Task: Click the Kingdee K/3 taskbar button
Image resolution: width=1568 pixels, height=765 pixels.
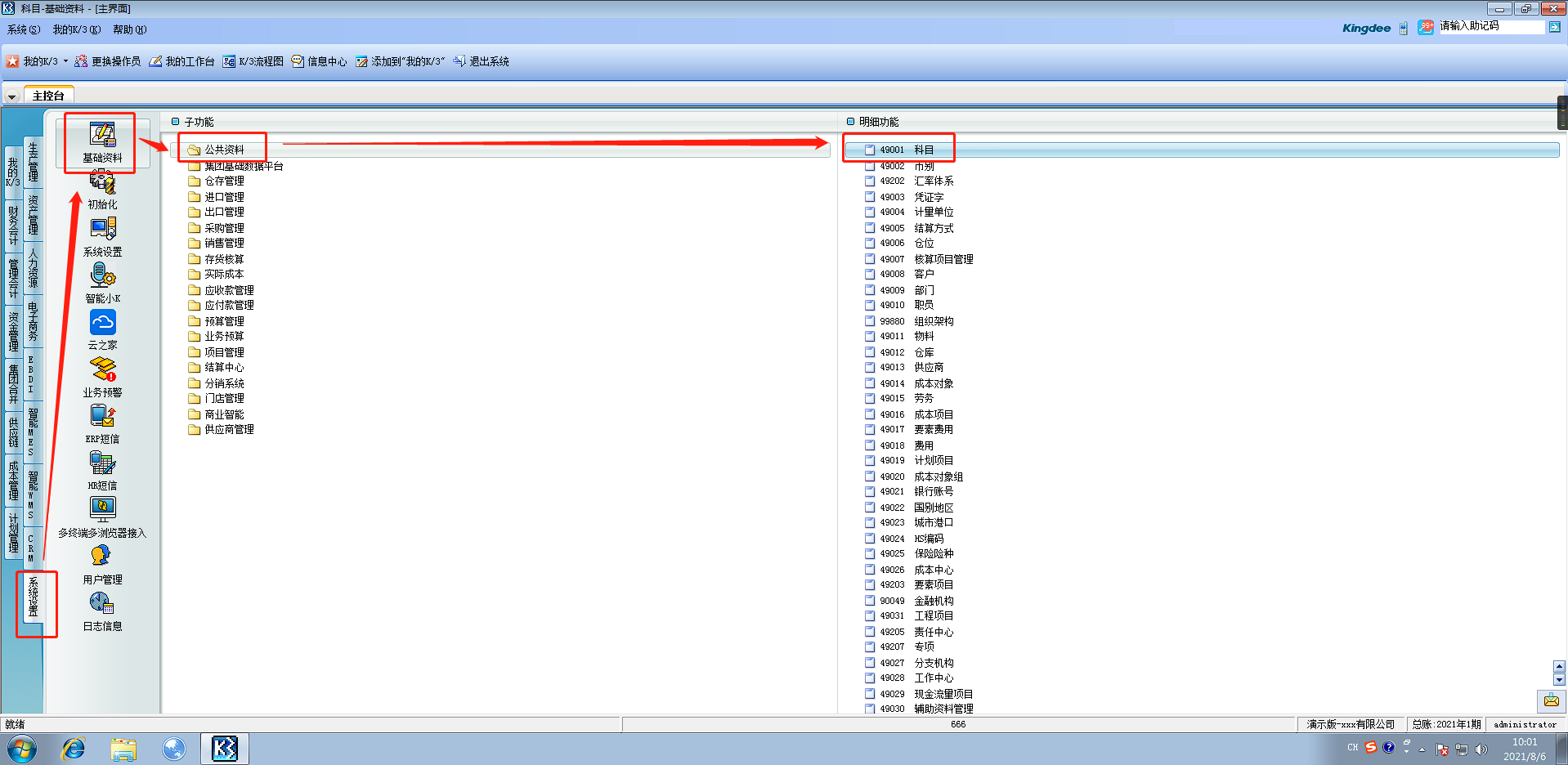Action: point(225,749)
